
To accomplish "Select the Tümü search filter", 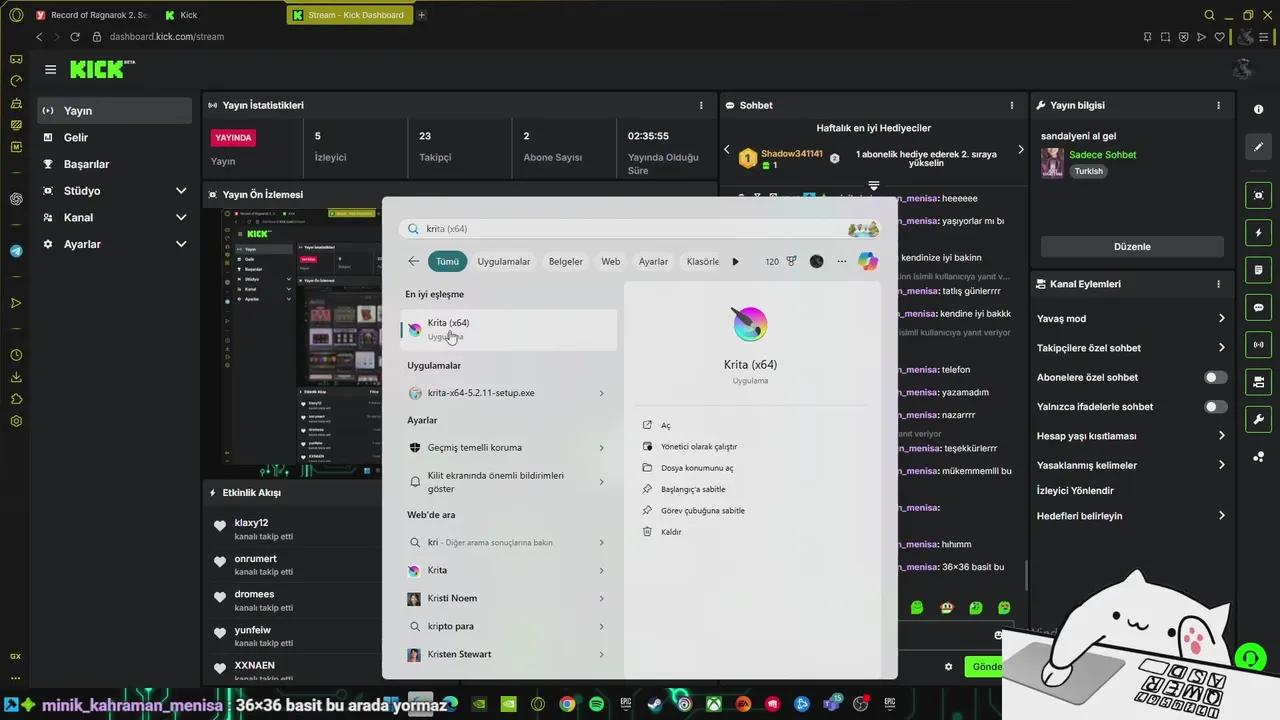I will point(447,262).
